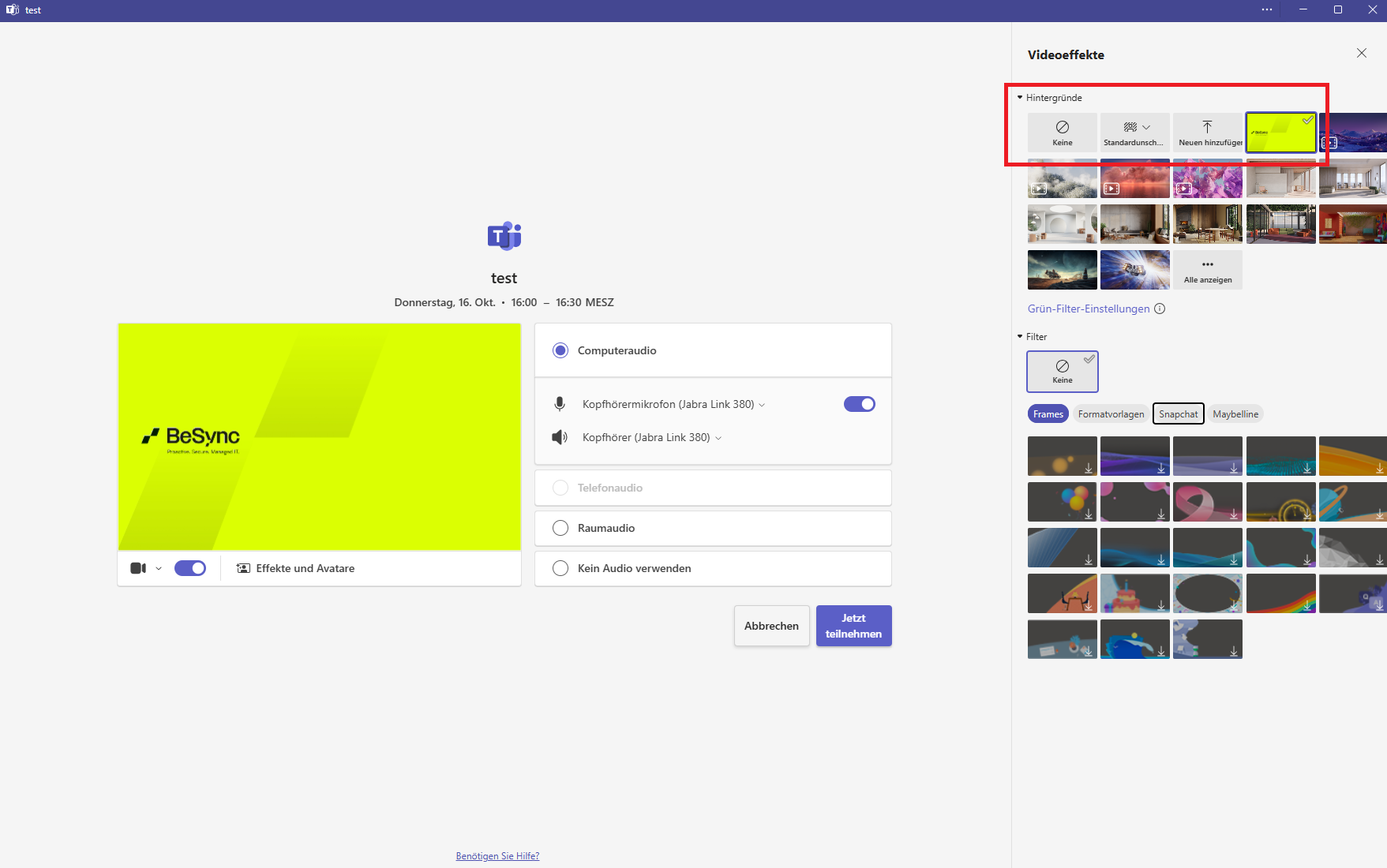Click the Neuen hinzufügen upload icon
Viewport: 1387px width, 868px height.
1207,128
